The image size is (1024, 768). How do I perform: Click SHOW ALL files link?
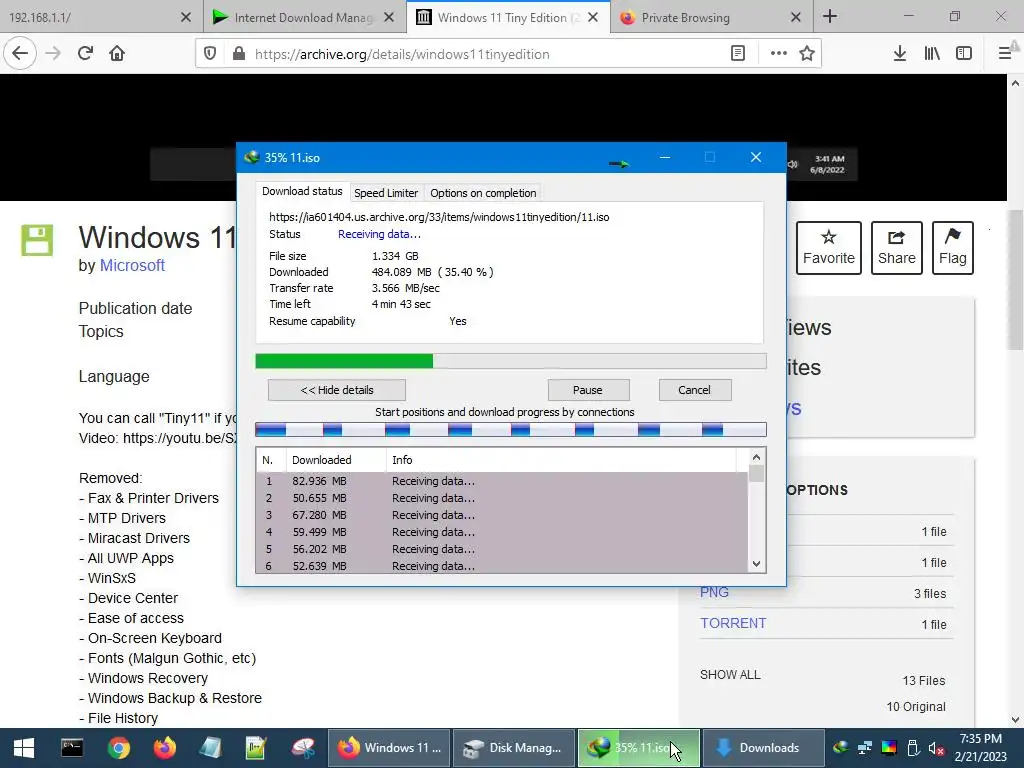[730, 675]
